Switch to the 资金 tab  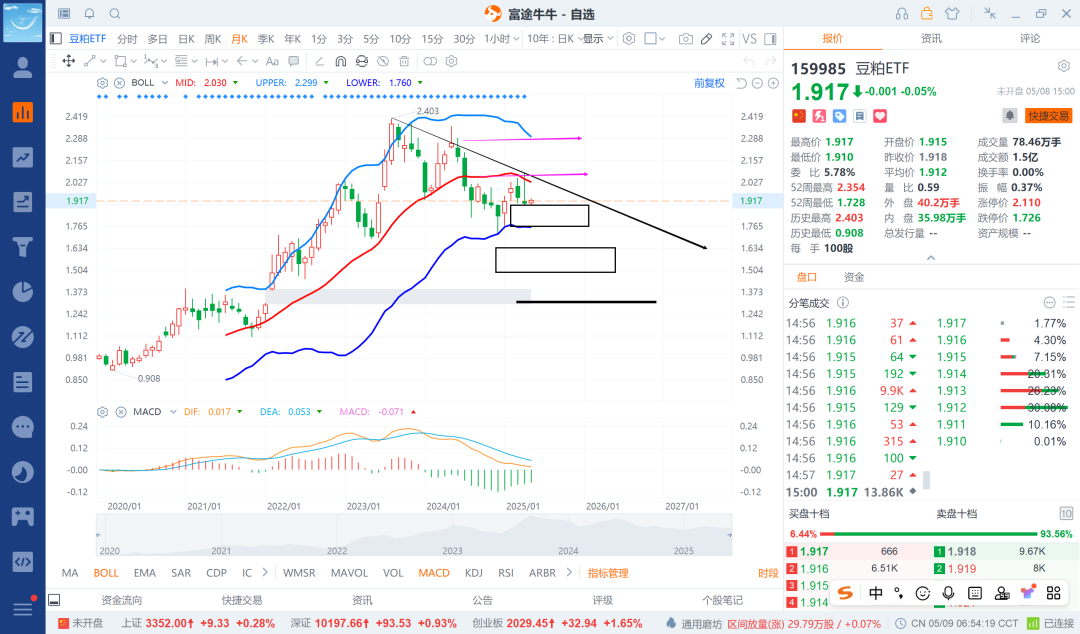pos(854,277)
